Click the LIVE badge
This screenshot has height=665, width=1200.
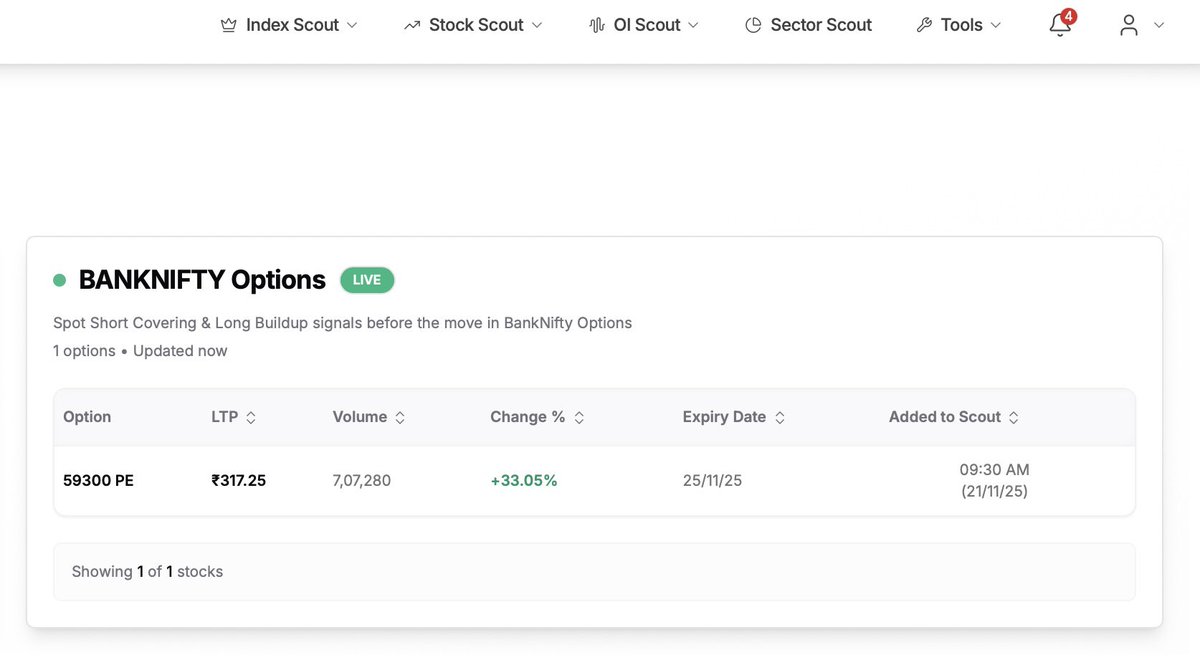(x=366, y=280)
